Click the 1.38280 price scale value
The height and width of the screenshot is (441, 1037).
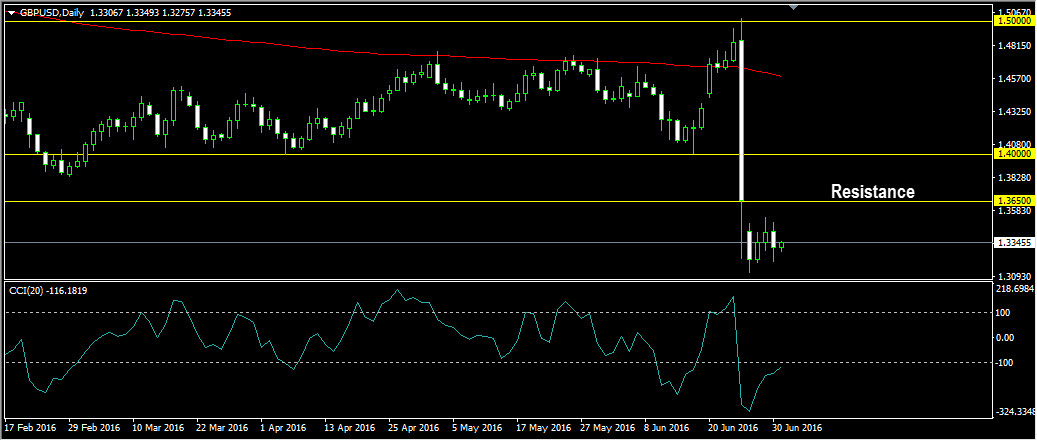1015,178
